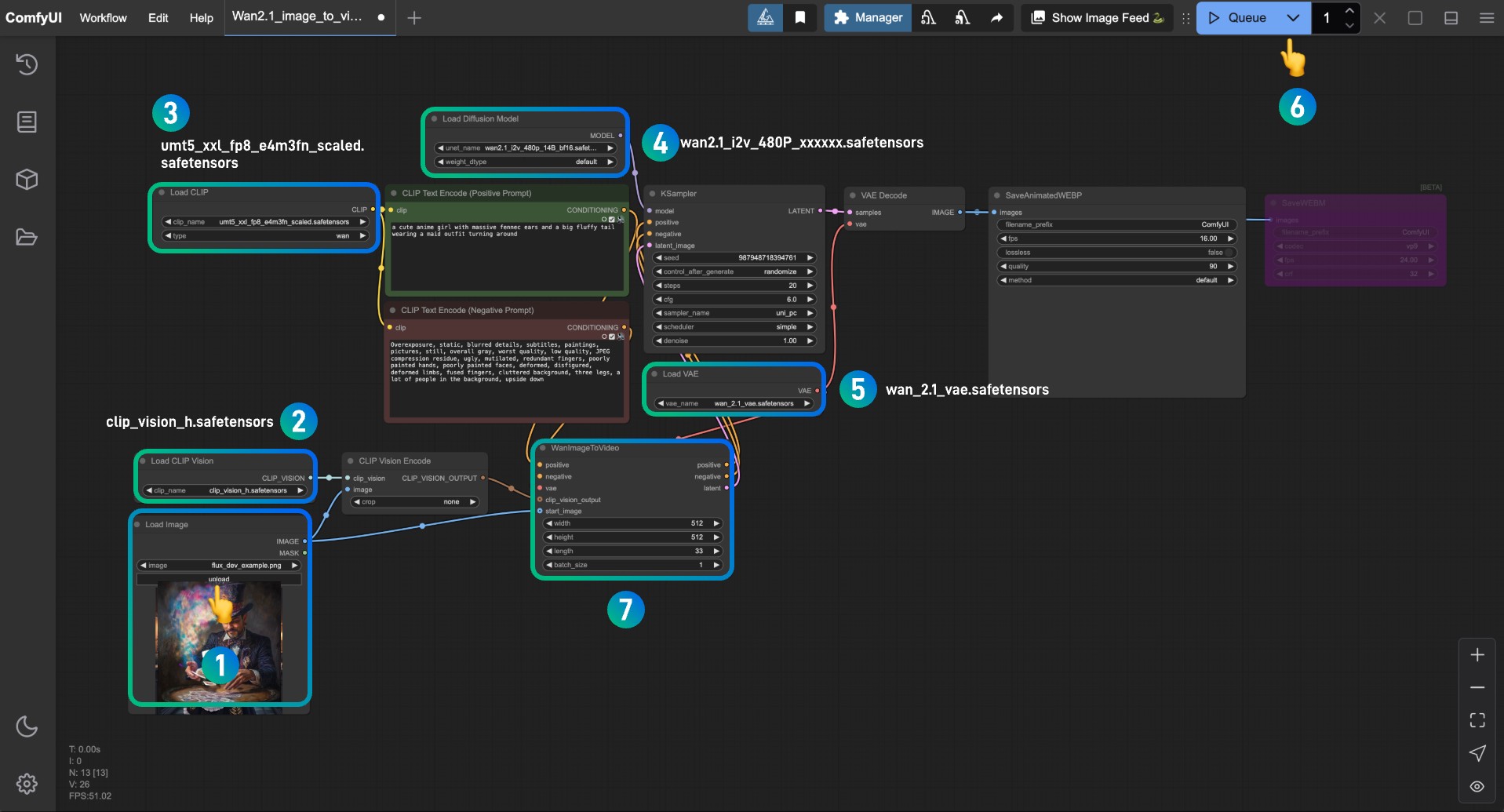
Task: Click the zoom in plus button
Action: (1477, 655)
